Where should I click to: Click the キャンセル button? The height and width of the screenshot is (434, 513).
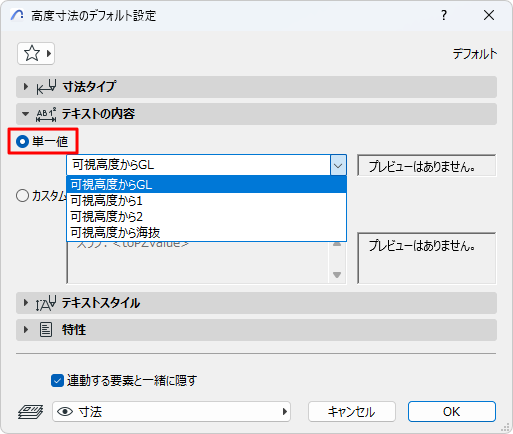click(352, 412)
